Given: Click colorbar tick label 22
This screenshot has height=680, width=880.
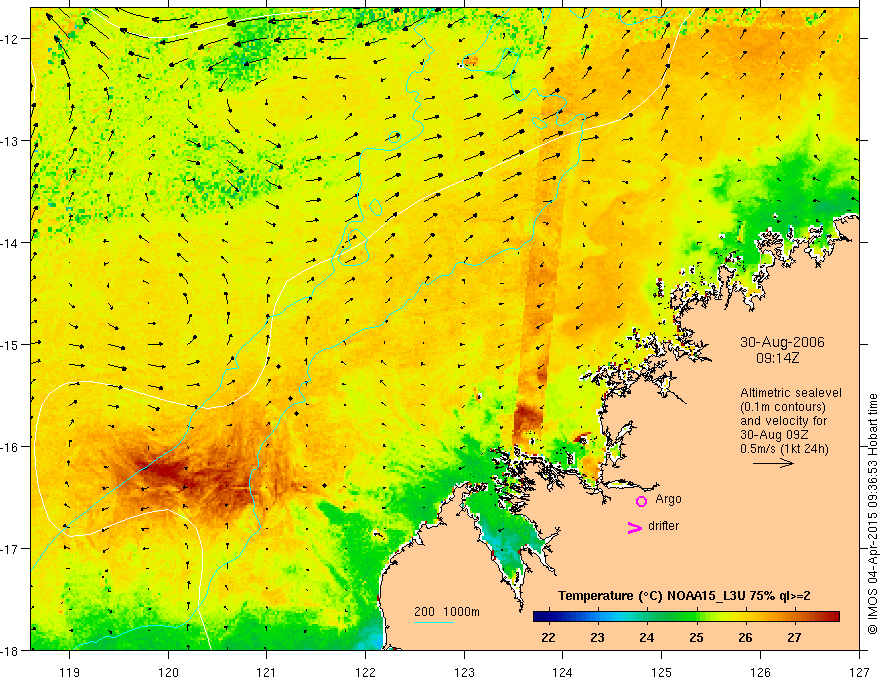Looking at the screenshot, I should click(x=548, y=638).
